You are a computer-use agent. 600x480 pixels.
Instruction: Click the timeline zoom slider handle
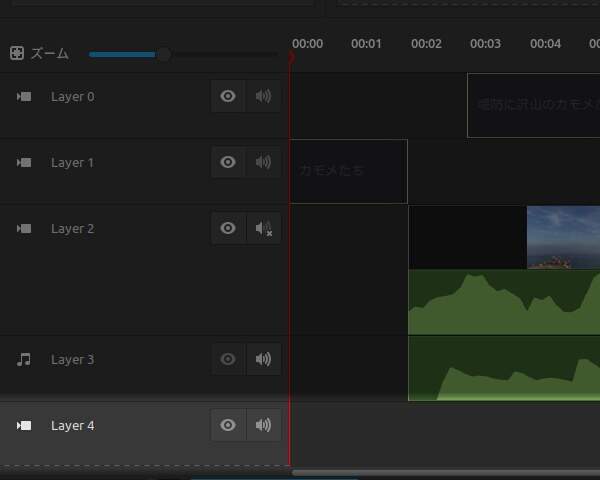[x=163, y=54]
